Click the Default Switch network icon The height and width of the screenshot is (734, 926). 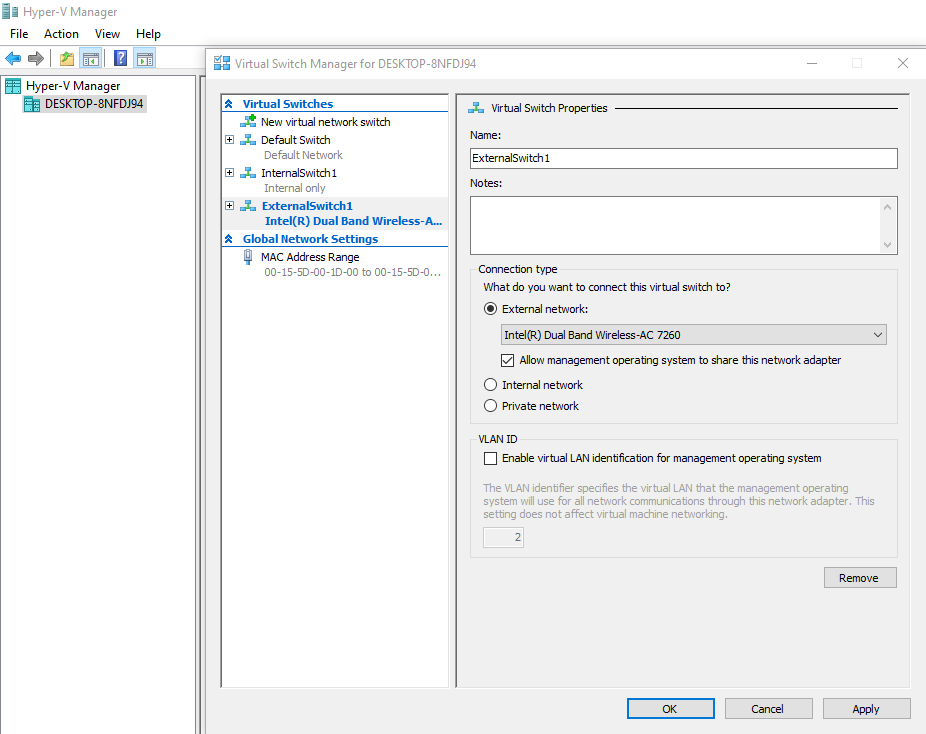[x=248, y=140]
